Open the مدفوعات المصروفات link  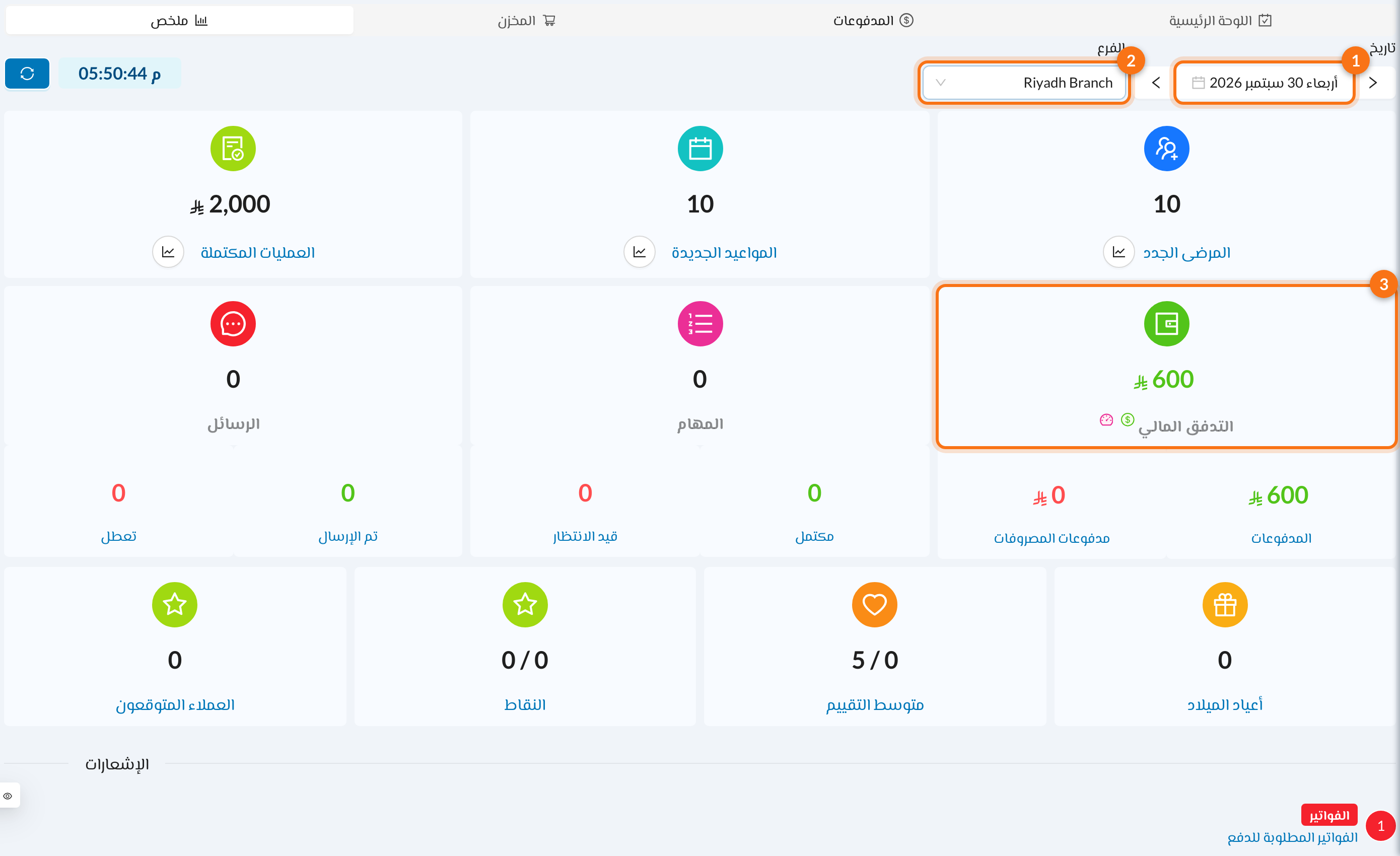[1051, 538]
